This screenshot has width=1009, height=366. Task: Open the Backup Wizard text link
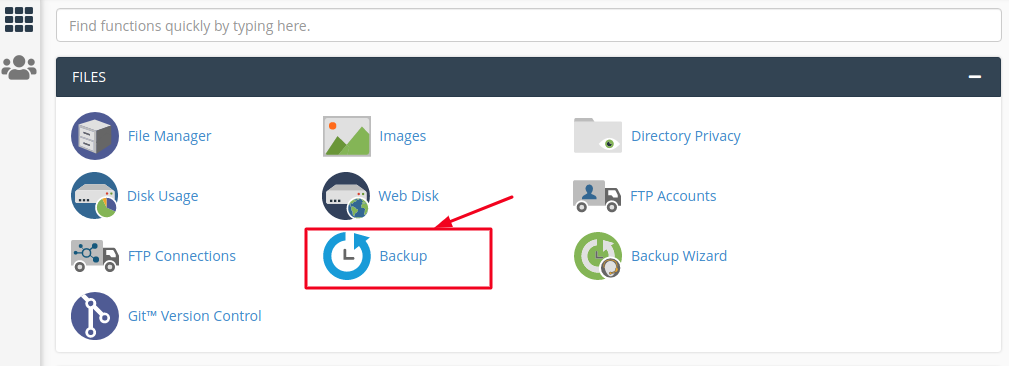[679, 256]
